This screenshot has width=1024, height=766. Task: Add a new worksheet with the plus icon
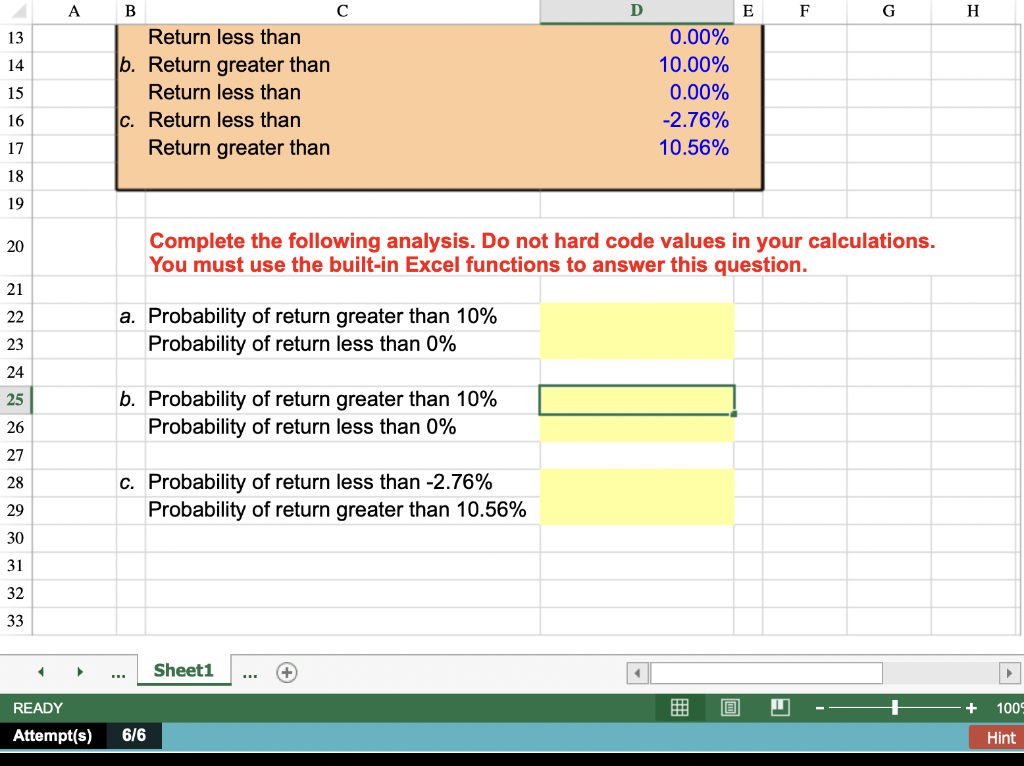click(287, 672)
